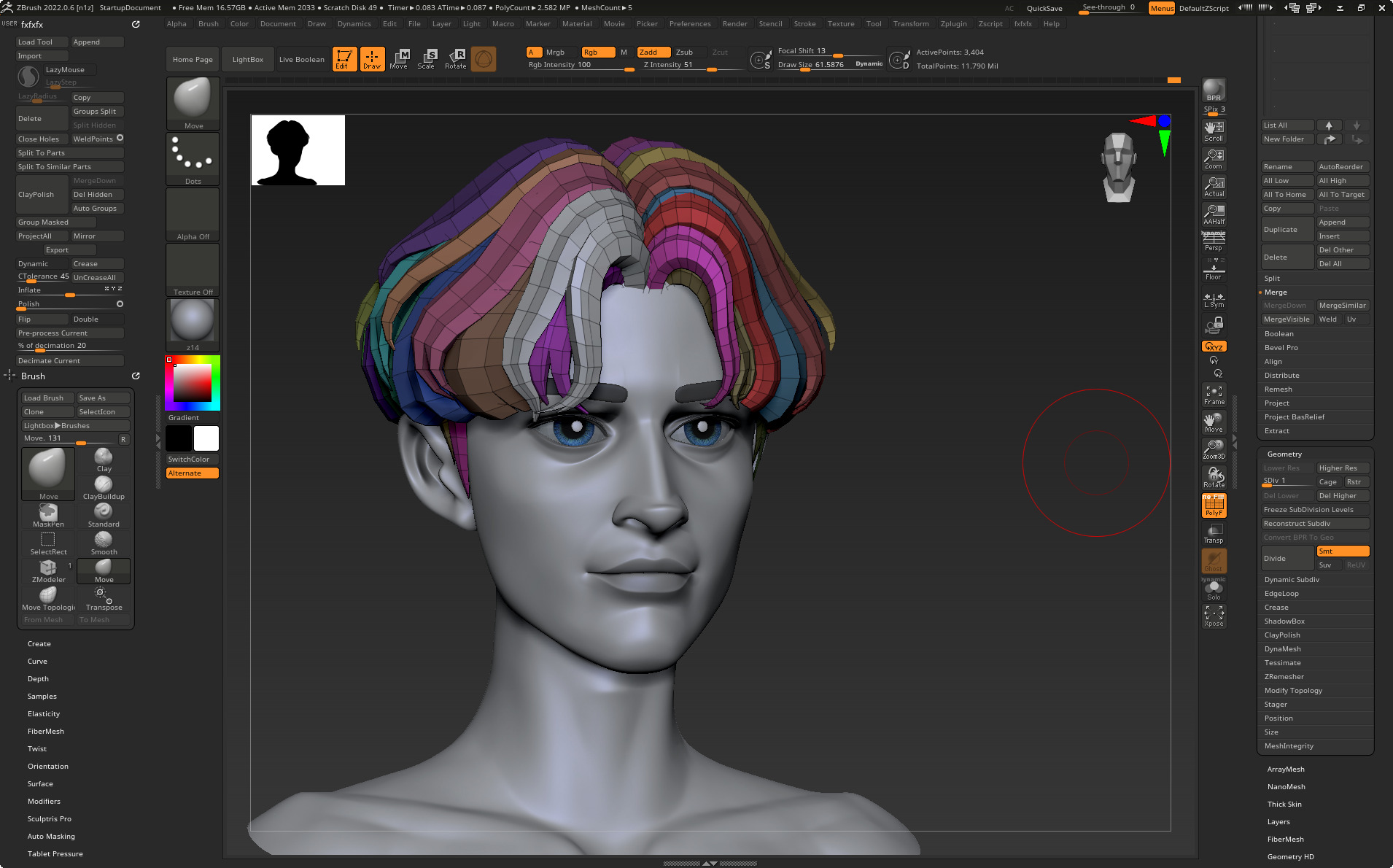Expand the ZRemesher section
Viewport: 1393px width, 868px height.
click(x=1284, y=677)
